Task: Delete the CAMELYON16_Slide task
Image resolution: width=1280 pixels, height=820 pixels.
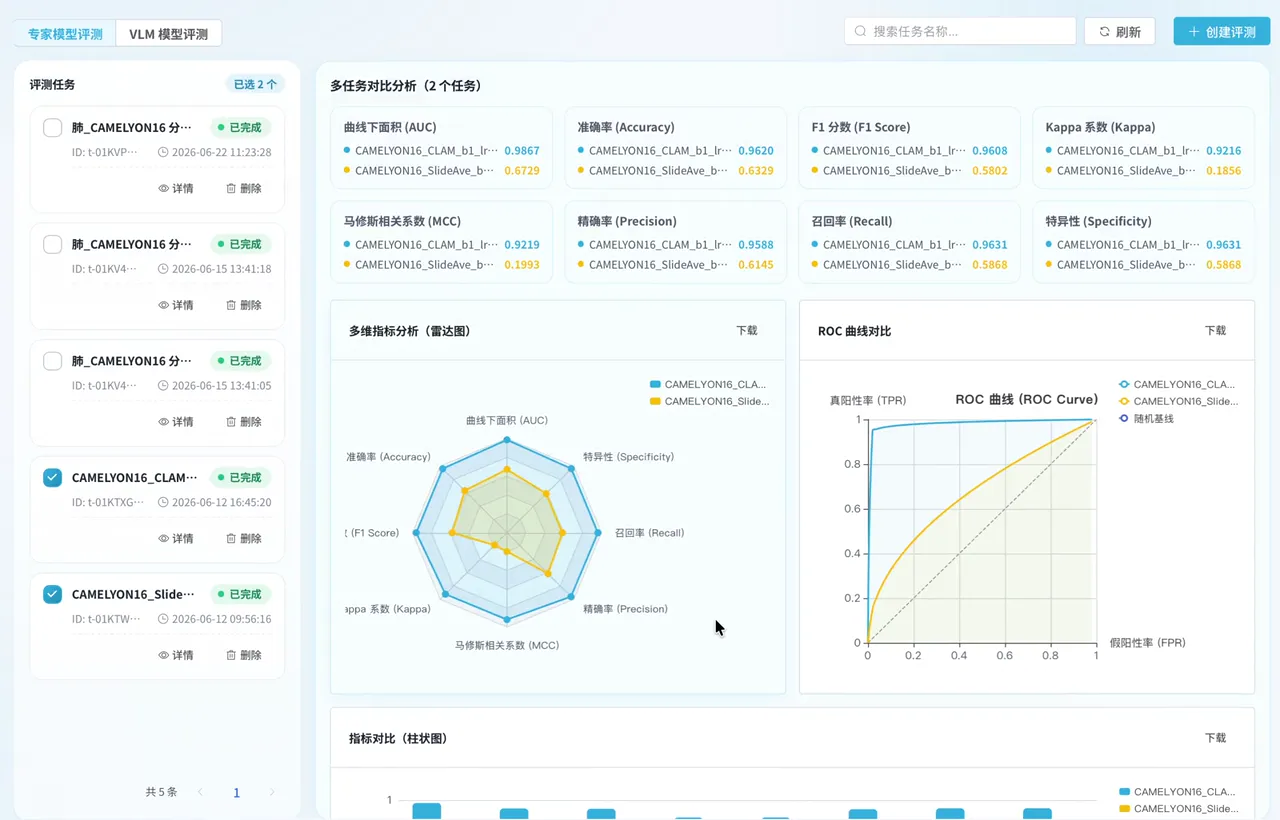Action: [244, 655]
